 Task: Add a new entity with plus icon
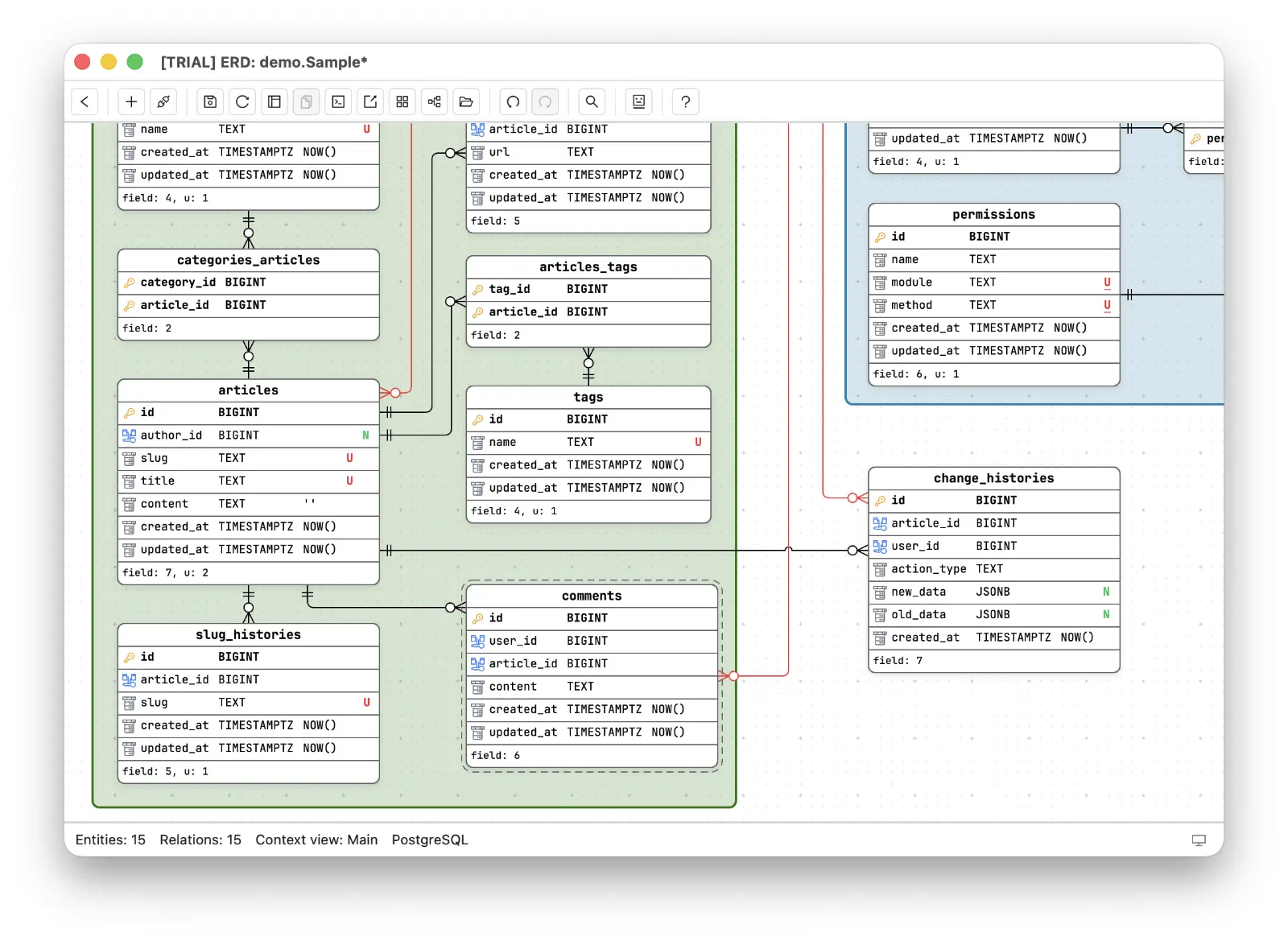[x=131, y=101]
